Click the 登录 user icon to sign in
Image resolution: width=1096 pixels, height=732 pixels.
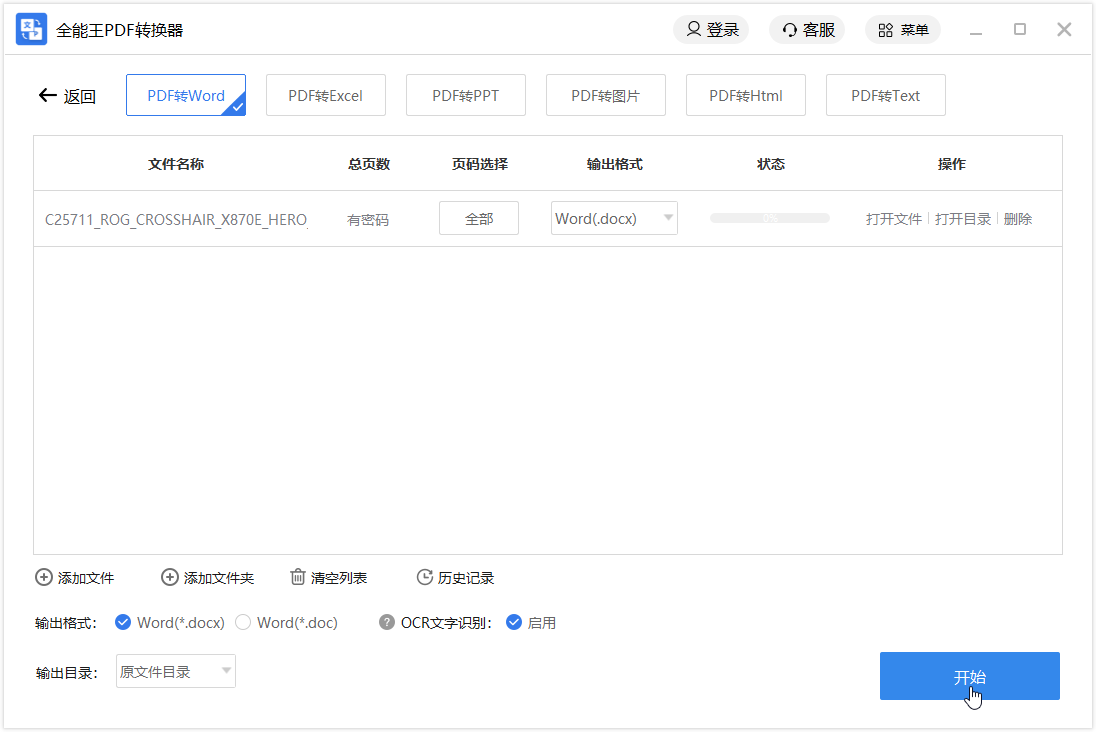pyautogui.click(x=693, y=30)
